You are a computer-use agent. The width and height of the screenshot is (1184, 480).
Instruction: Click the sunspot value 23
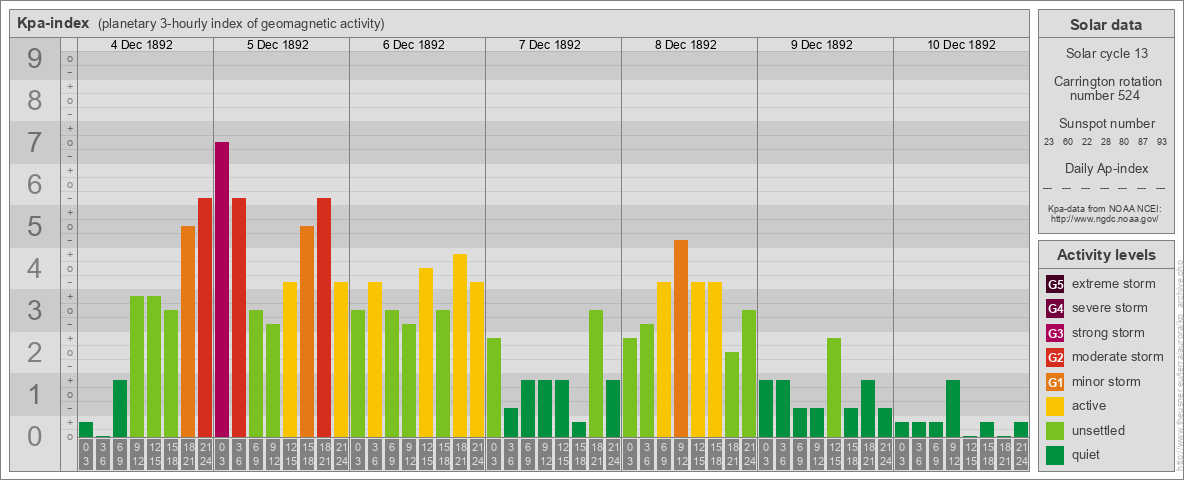1049,143
